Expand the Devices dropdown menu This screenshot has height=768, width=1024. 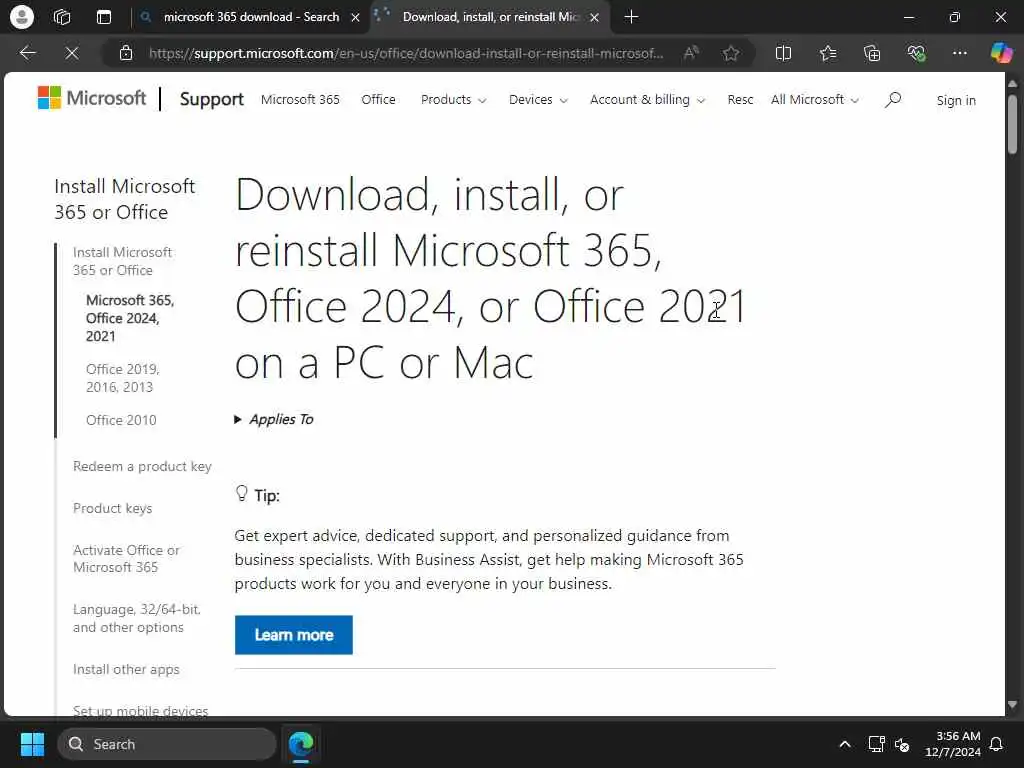point(538,99)
